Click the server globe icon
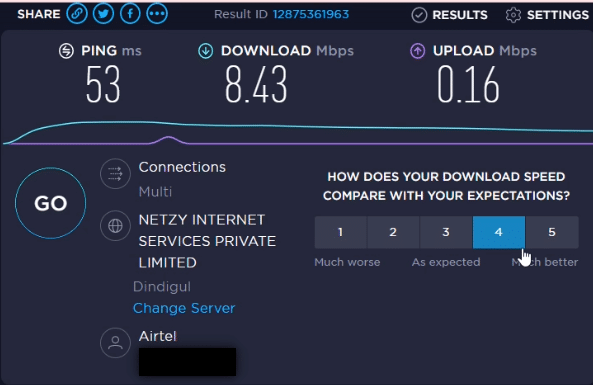The width and height of the screenshot is (593, 385). (115, 226)
